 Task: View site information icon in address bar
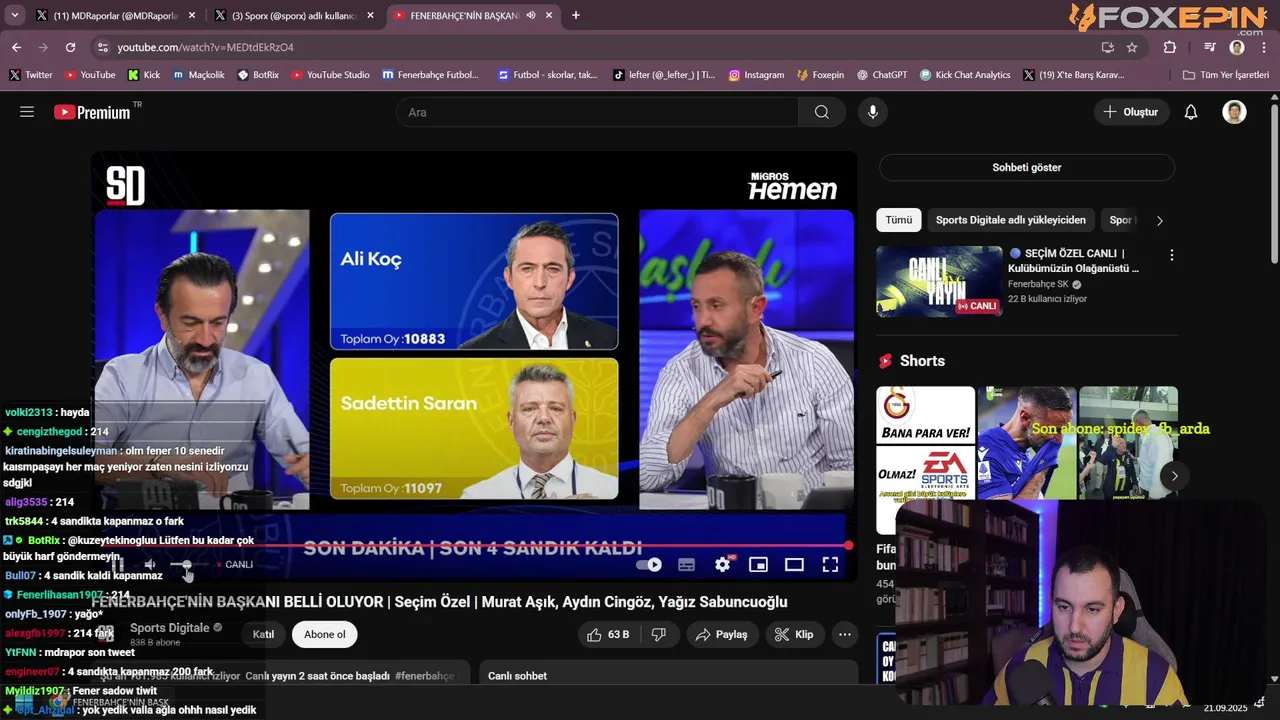click(102, 47)
